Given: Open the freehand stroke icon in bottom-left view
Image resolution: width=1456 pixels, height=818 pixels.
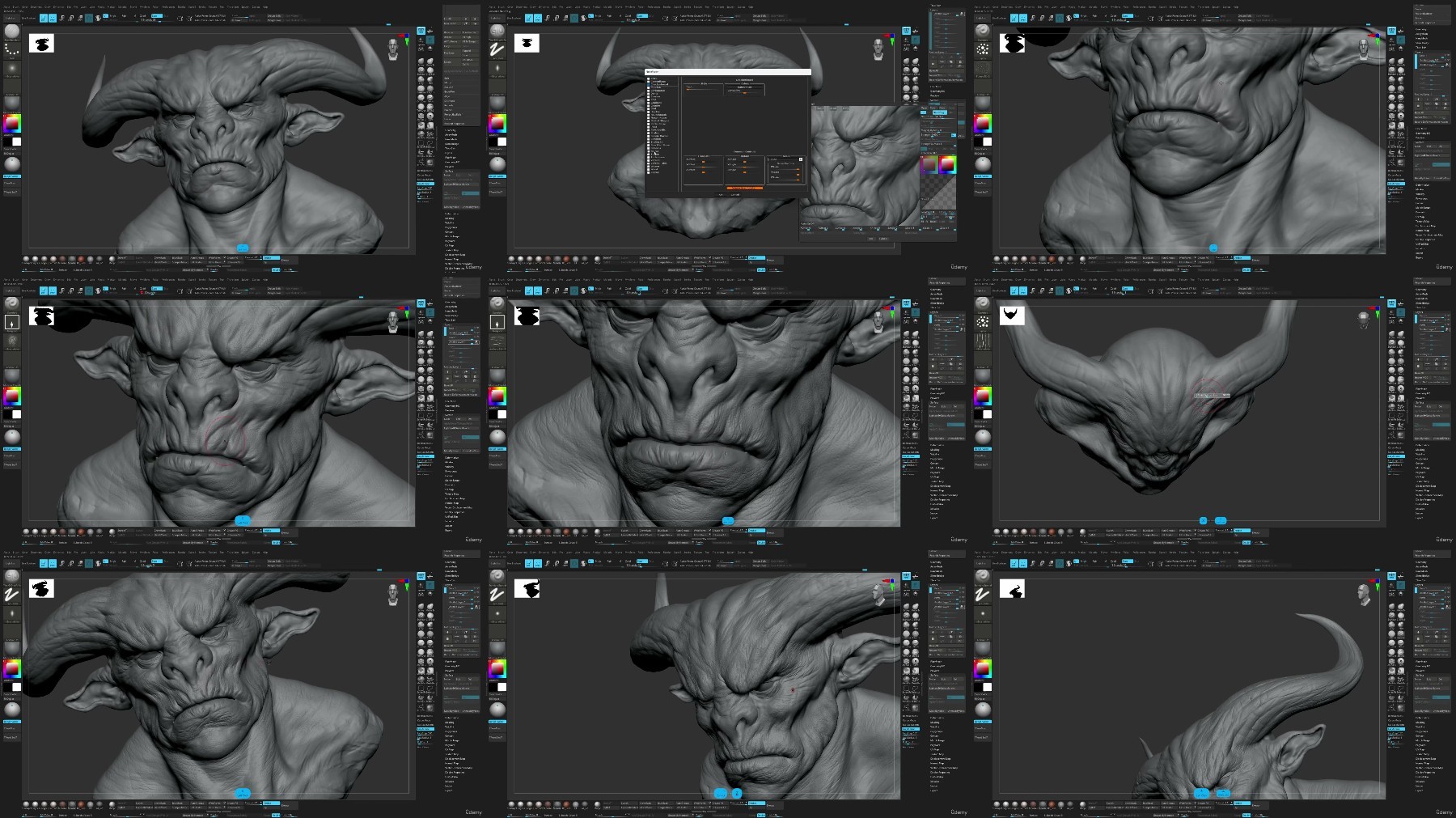Looking at the screenshot, I should pos(11,595).
